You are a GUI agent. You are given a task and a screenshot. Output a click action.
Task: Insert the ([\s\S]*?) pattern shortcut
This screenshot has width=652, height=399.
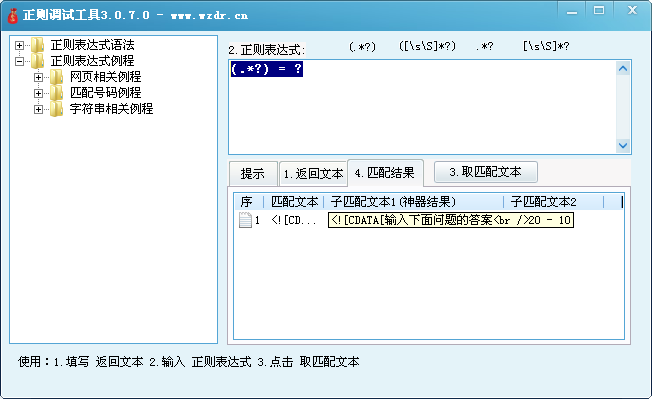[x=427, y=46]
